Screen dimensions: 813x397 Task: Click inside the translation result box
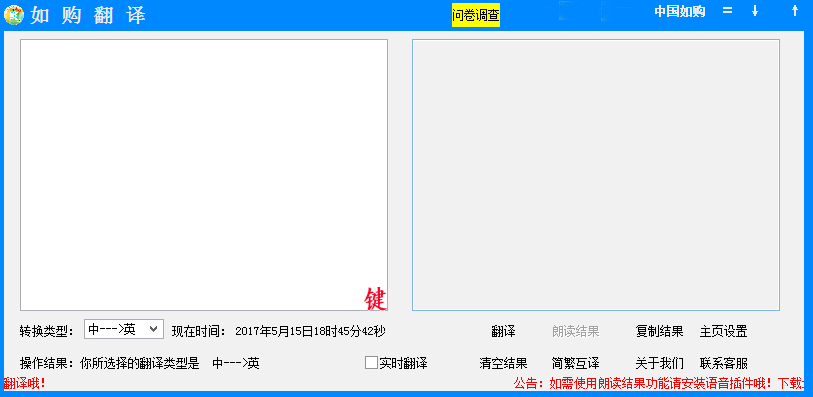click(x=596, y=175)
